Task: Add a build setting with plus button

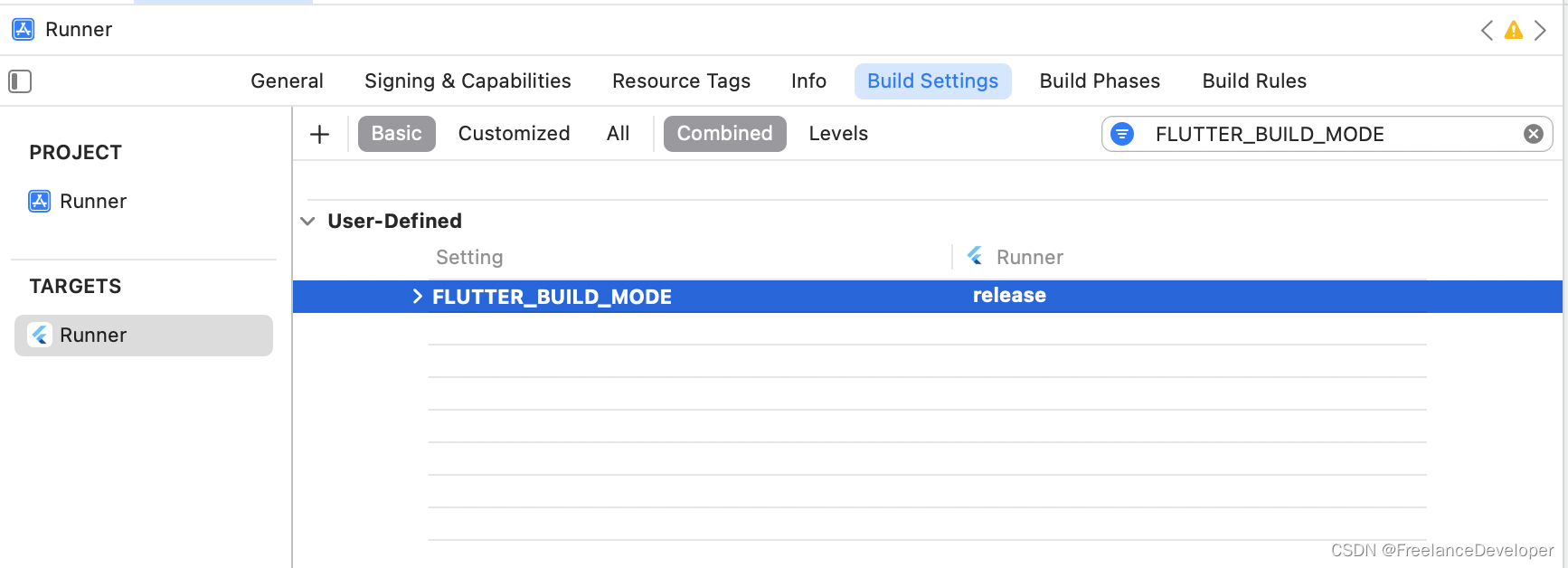Action: pos(319,134)
